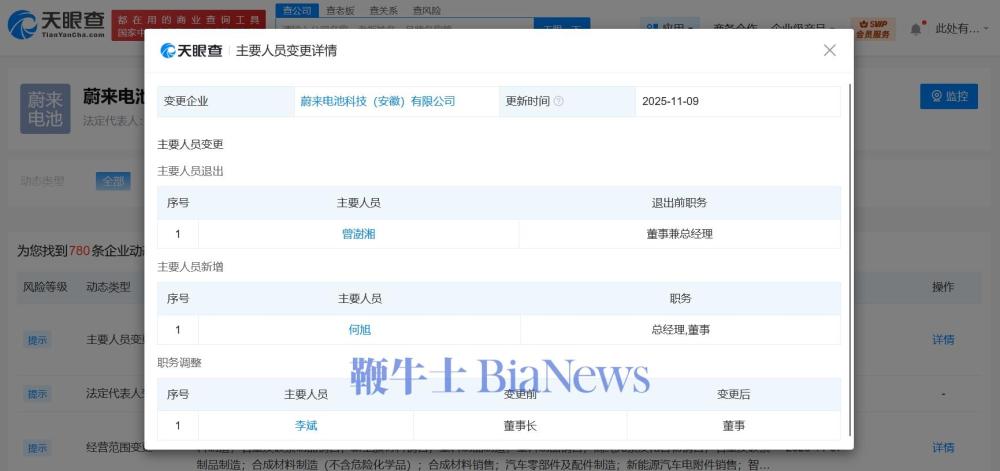The height and width of the screenshot is (471, 1000).
Task: Click the 董事长 before-change cell
Action: (x=520, y=426)
